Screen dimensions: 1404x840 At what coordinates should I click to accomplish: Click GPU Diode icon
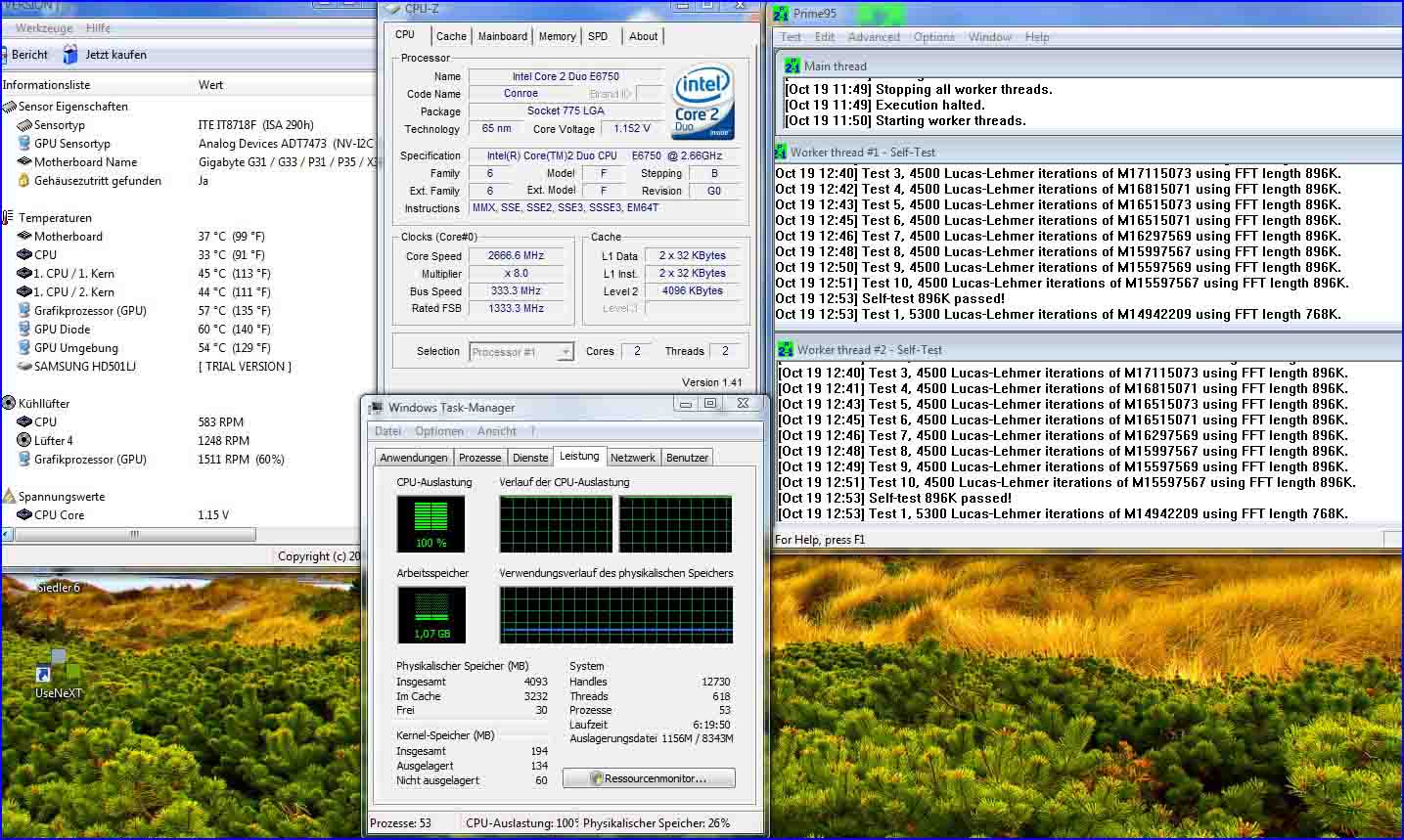(24, 330)
